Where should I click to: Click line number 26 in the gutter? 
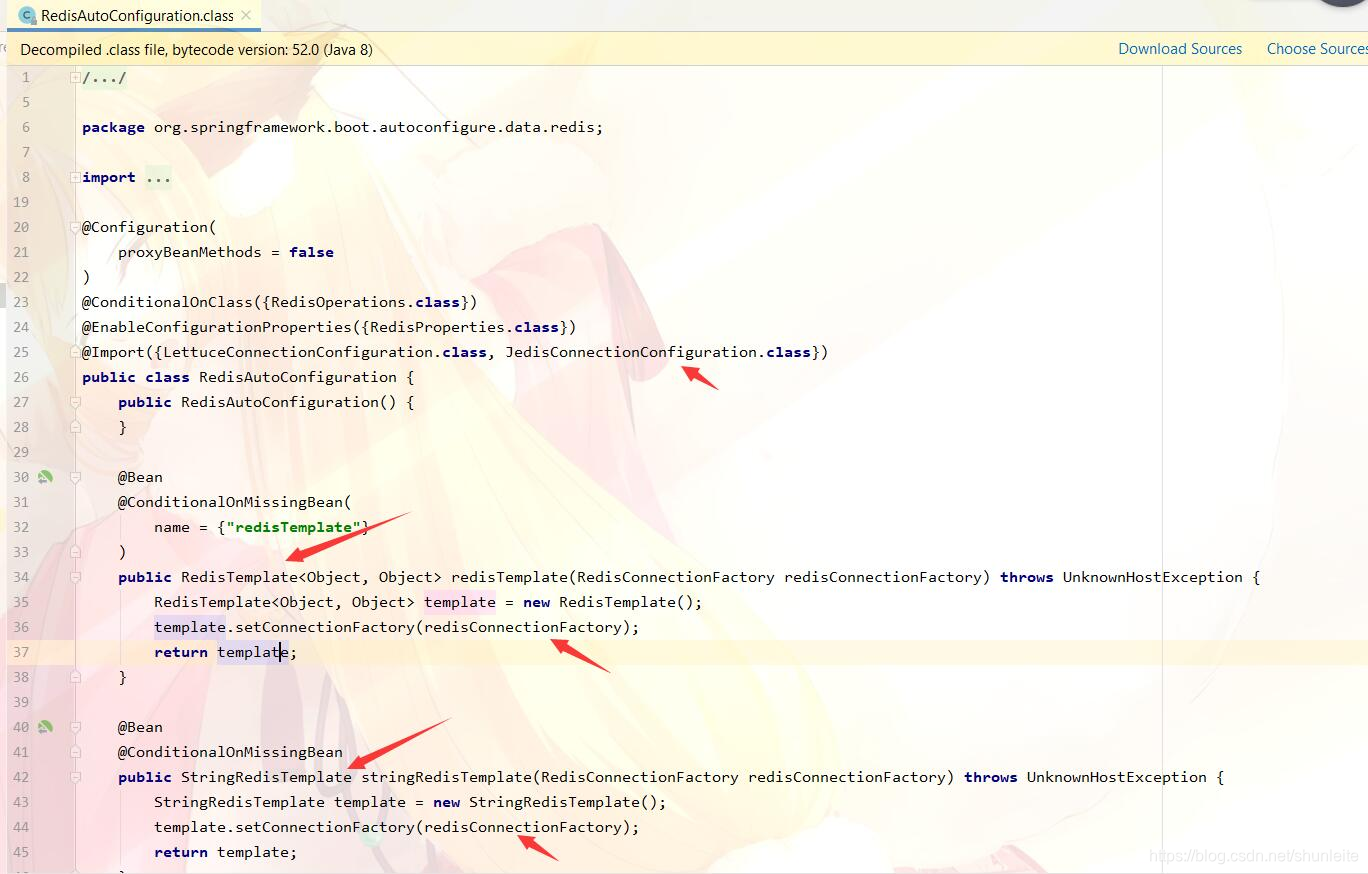click(x=21, y=377)
